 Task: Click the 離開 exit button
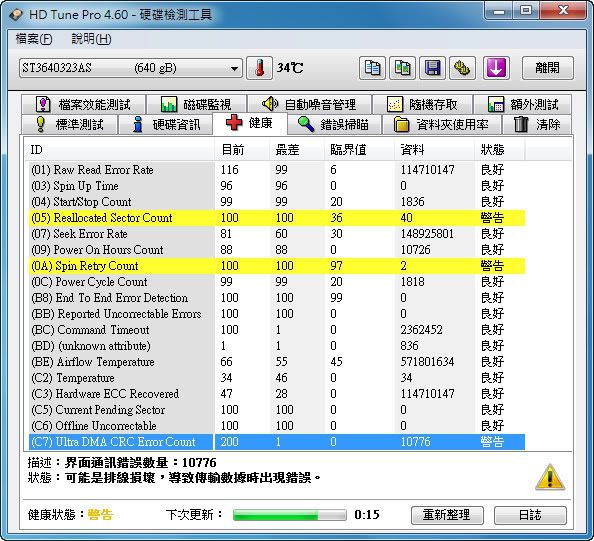pos(547,68)
